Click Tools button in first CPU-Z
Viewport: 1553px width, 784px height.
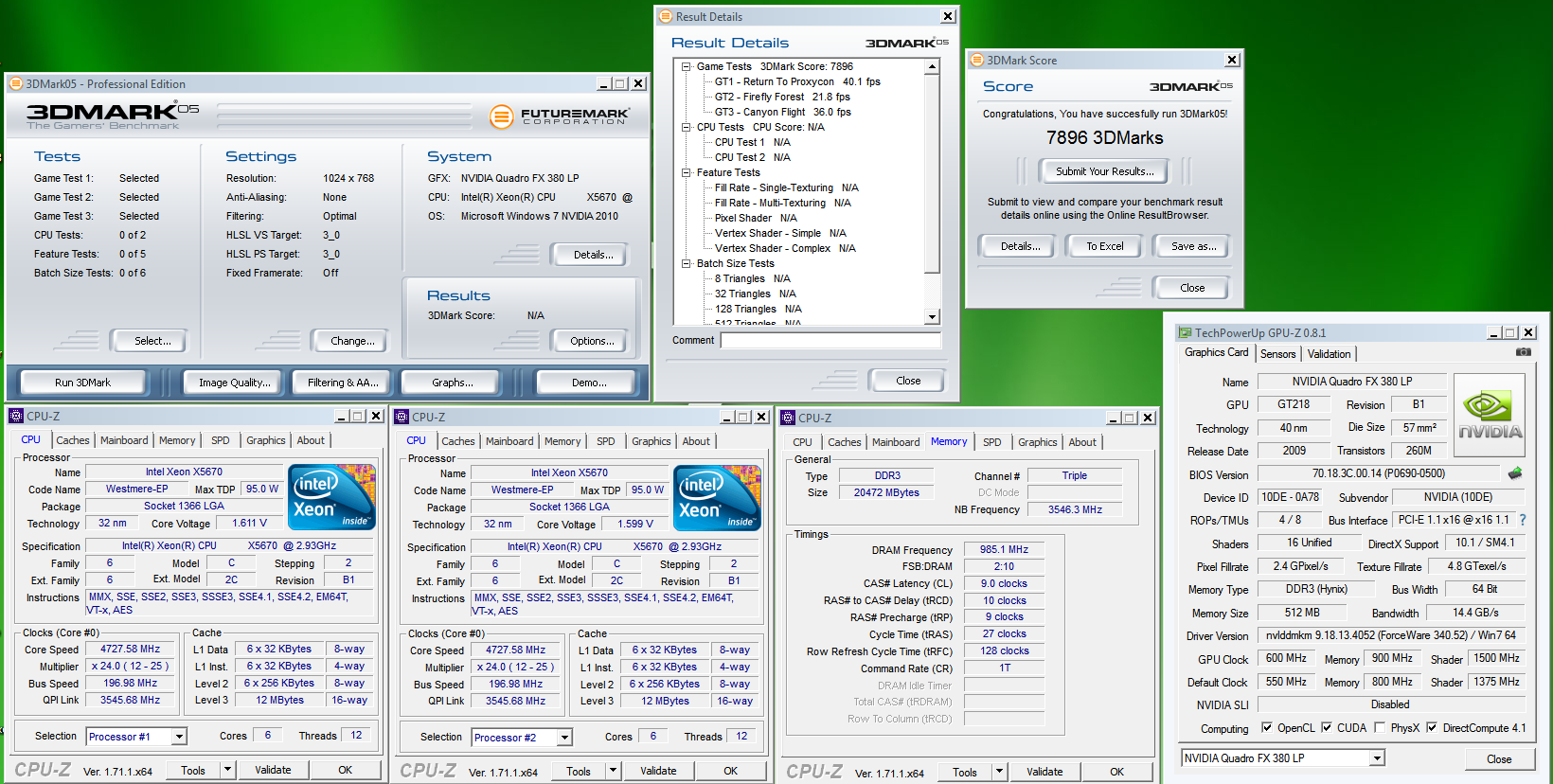[x=193, y=770]
